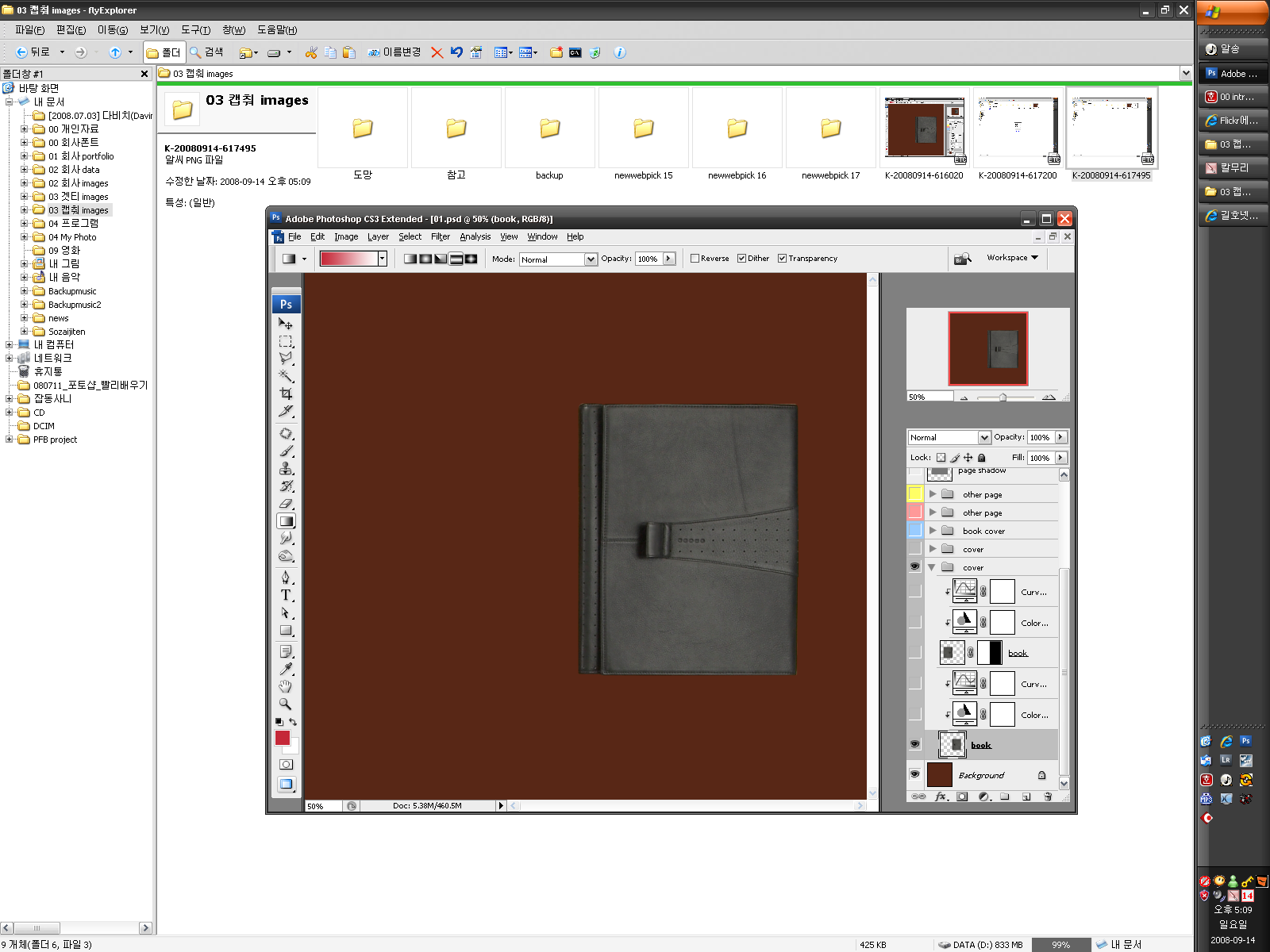Open the Filter menu in Photoshop

[x=440, y=236]
